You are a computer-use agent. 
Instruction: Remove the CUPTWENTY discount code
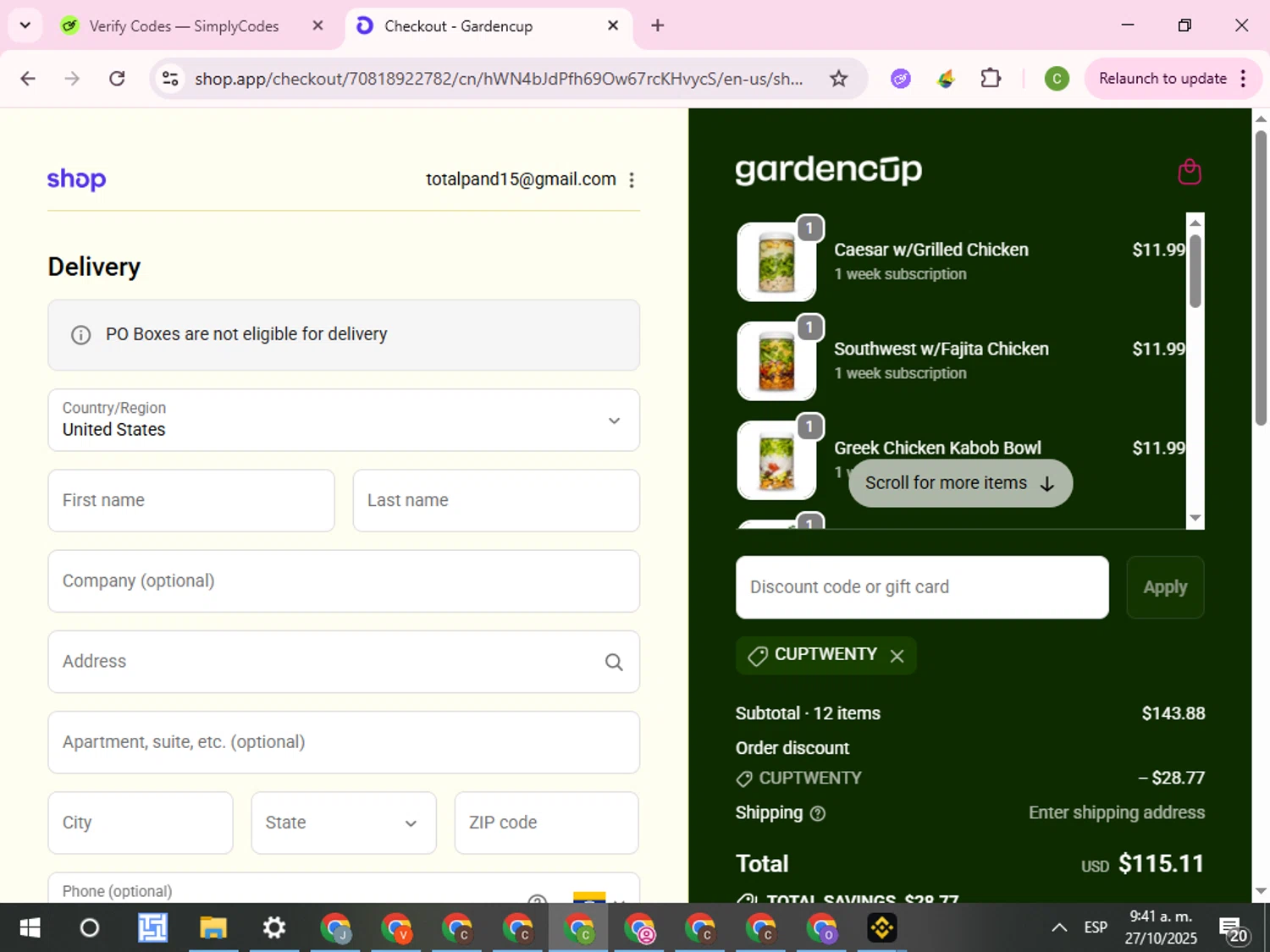point(897,656)
